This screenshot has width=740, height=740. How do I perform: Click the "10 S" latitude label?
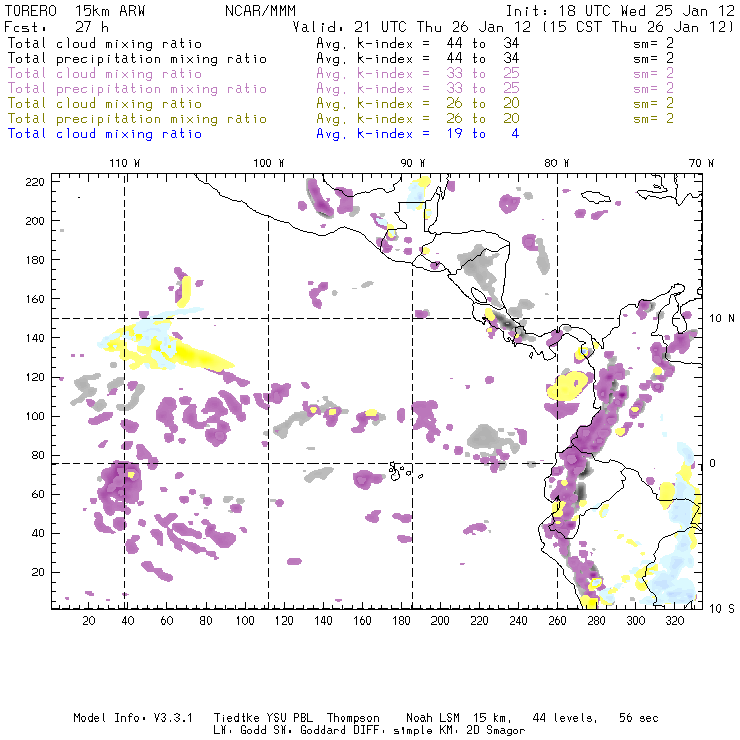tap(722, 609)
